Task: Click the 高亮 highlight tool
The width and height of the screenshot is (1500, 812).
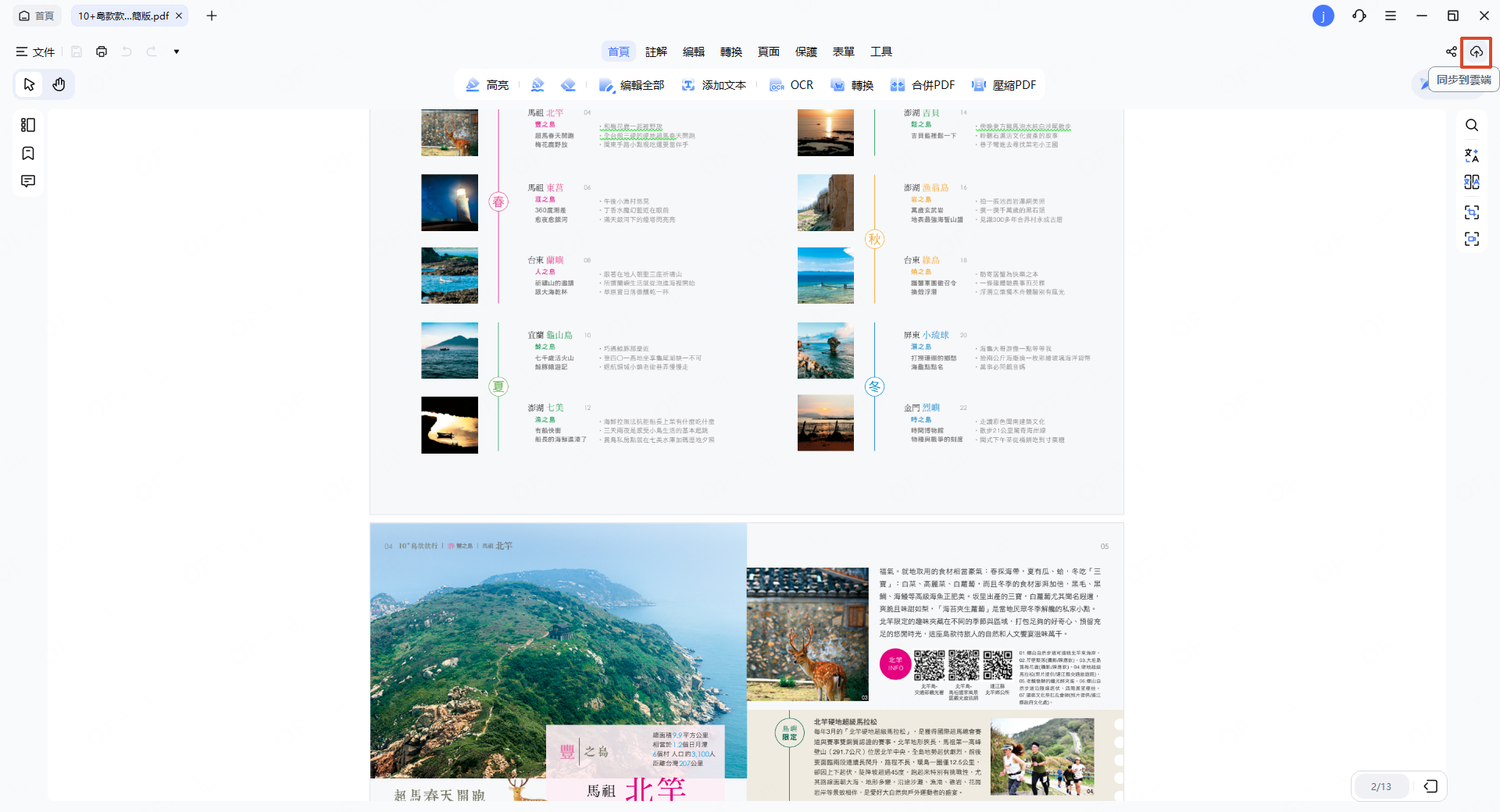Action: tap(487, 85)
